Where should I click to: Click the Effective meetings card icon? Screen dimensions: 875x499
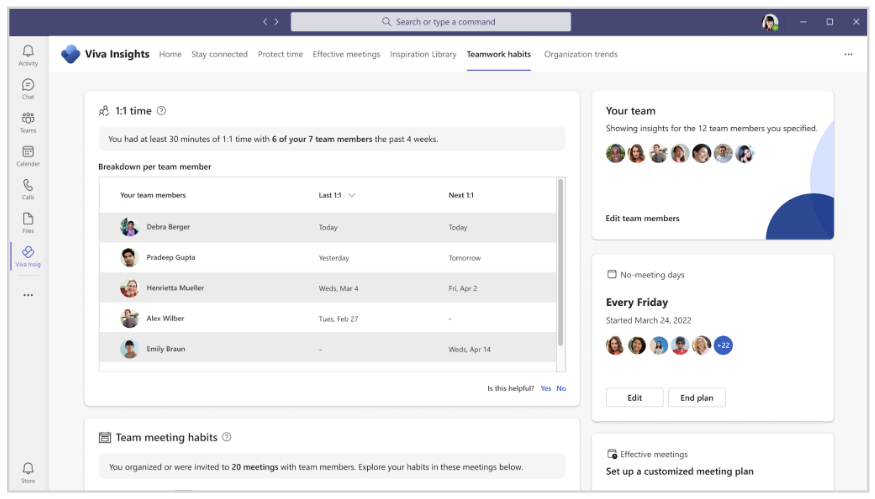coord(612,454)
